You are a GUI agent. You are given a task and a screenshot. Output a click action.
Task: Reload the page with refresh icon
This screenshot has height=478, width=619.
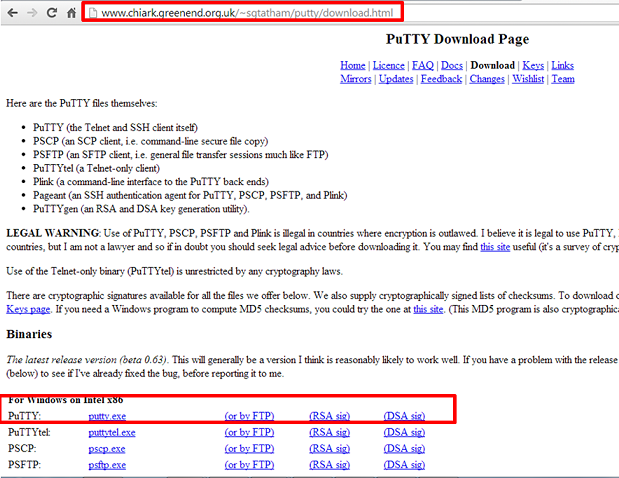(x=51, y=13)
